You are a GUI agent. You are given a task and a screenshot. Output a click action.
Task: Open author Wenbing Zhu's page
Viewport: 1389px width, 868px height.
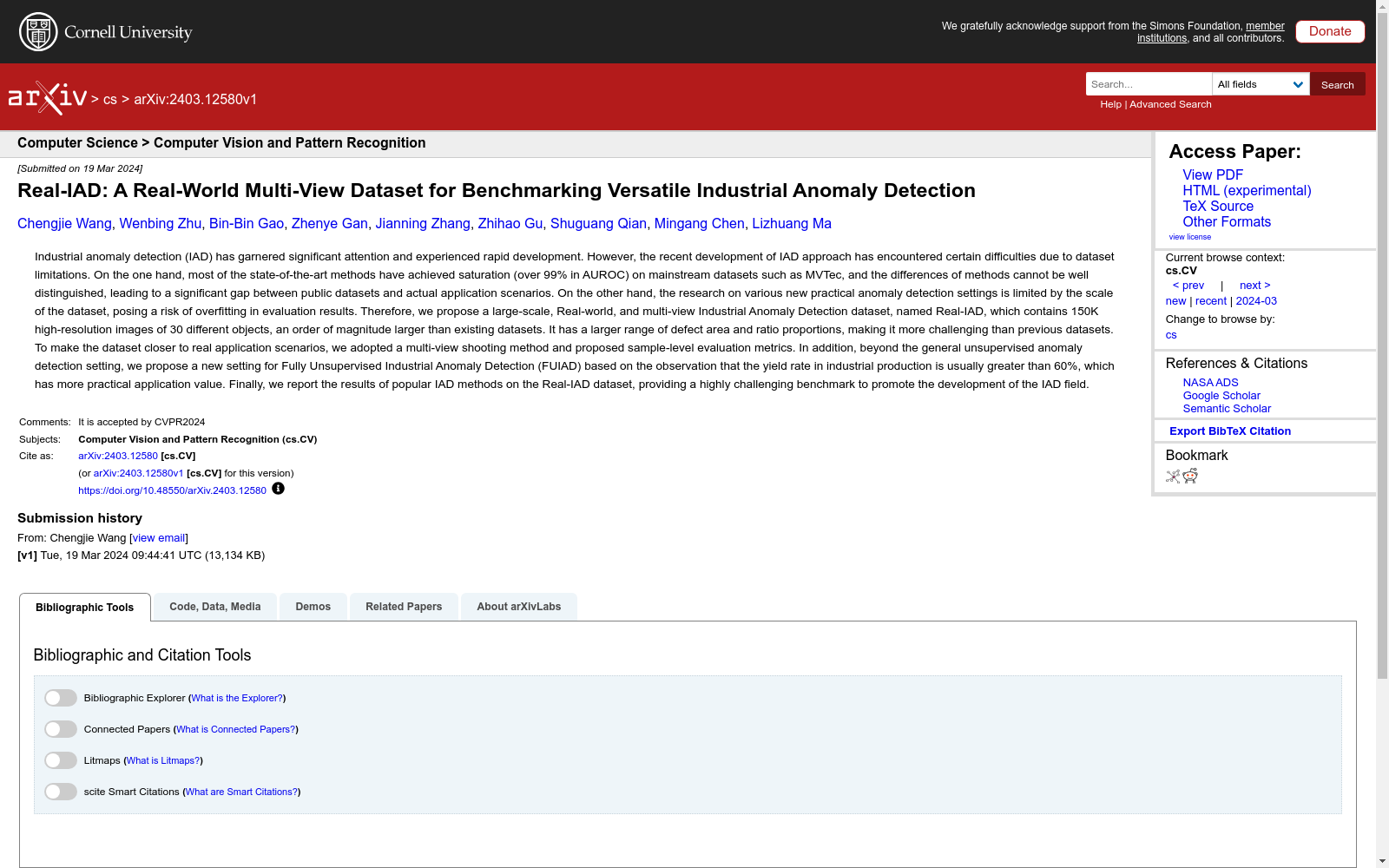pos(160,224)
